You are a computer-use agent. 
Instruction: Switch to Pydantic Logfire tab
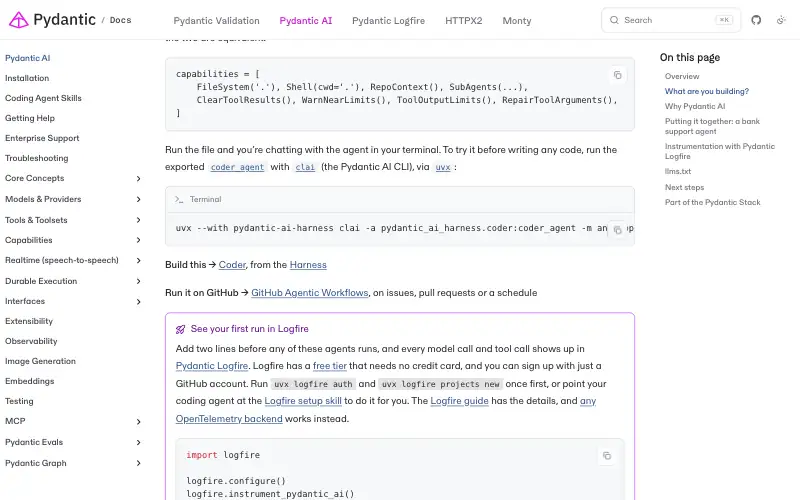388,20
